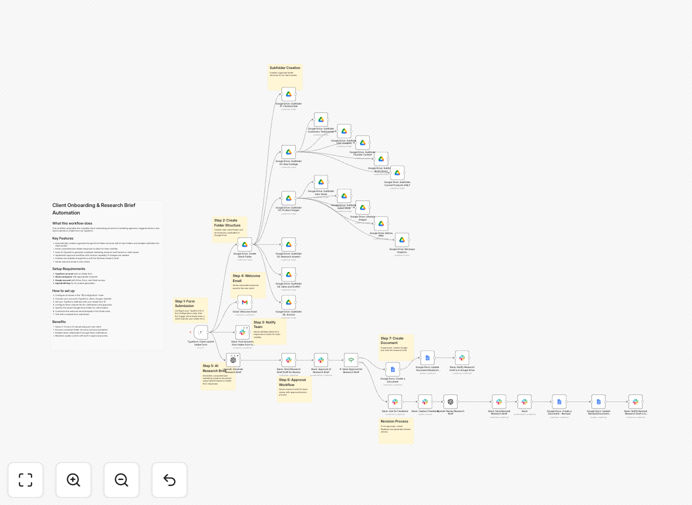Viewport: 692px width, 505px height.
Task: Open the green If Approved branching node
Action: point(351,360)
